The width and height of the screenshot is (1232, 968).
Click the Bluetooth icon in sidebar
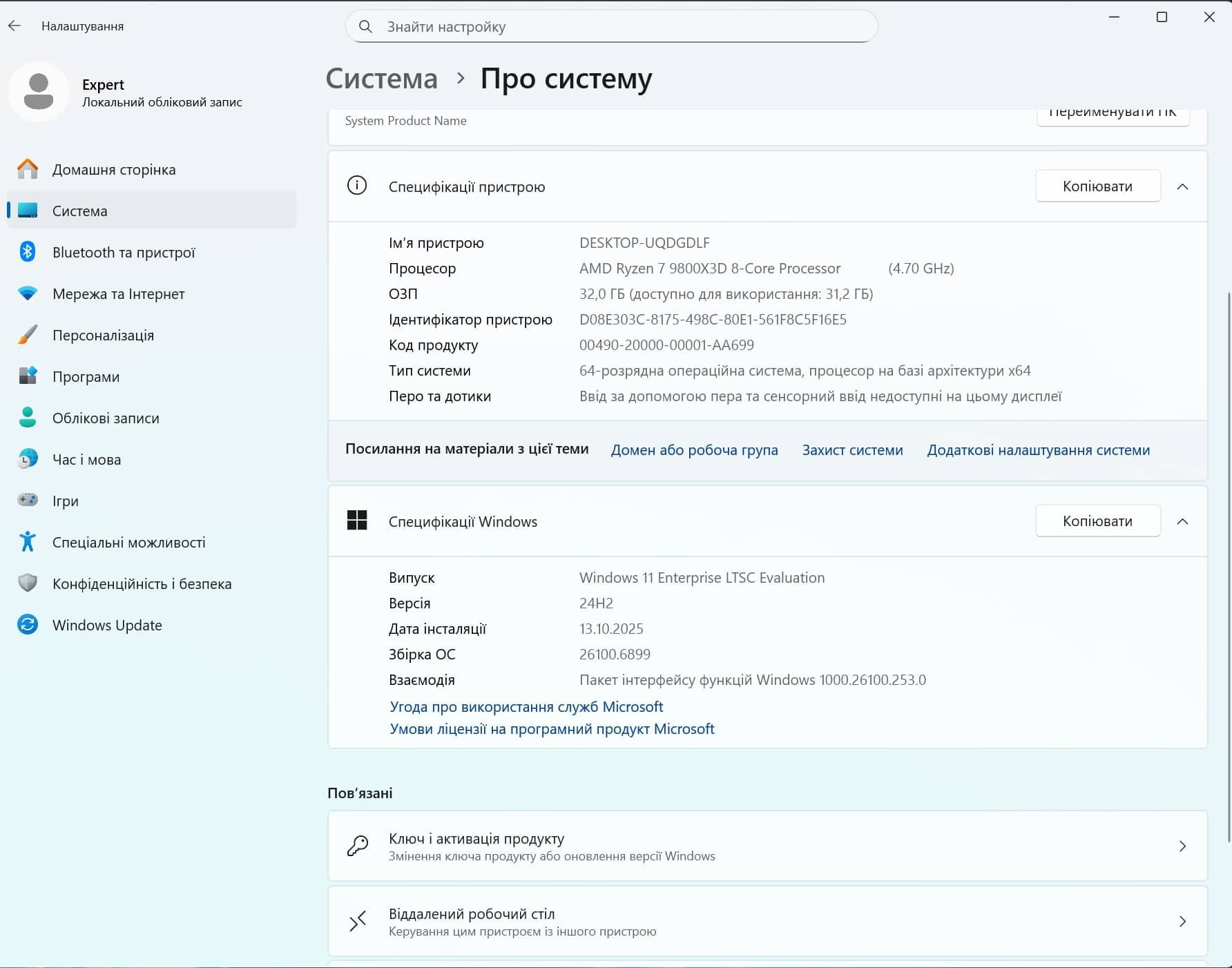28,252
